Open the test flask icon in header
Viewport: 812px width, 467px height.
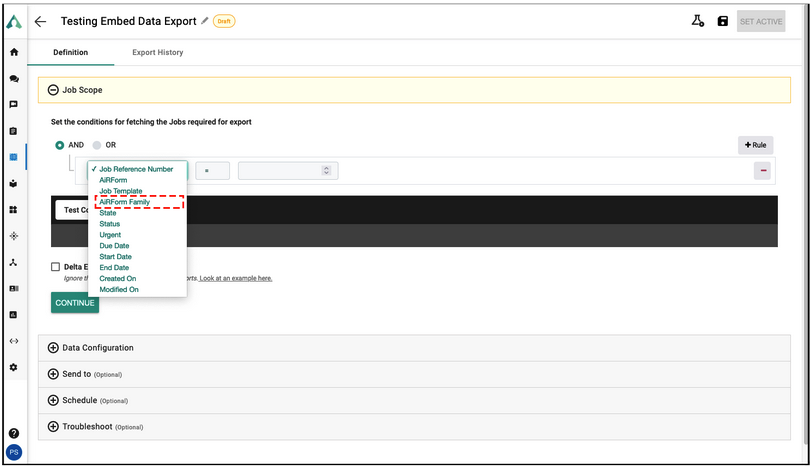click(698, 21)
